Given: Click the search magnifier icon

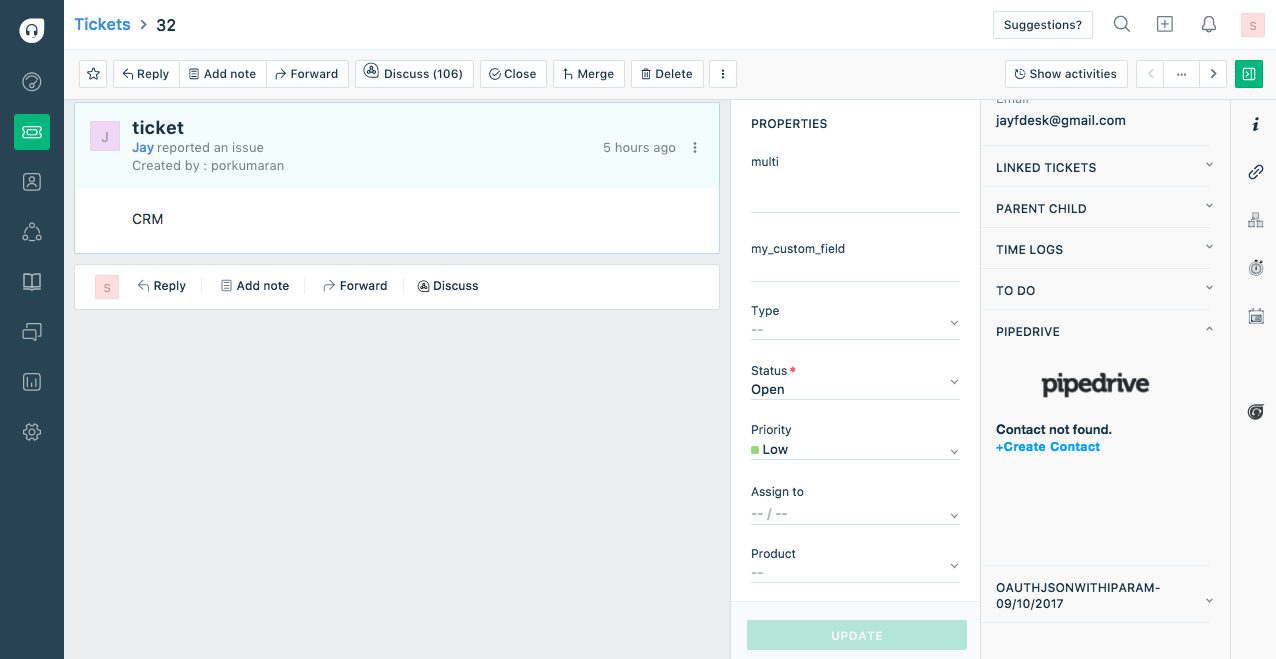Looking at the screenshot, I should point(1122,25).
